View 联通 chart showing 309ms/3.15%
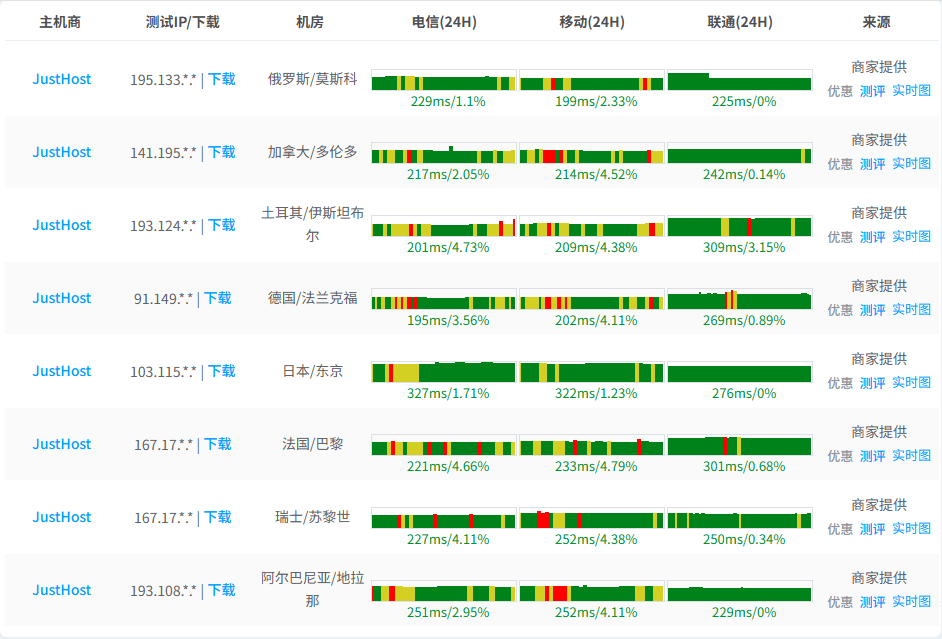Image resolution: width=942 pixels, height=639 pixels. coord(739,227)
